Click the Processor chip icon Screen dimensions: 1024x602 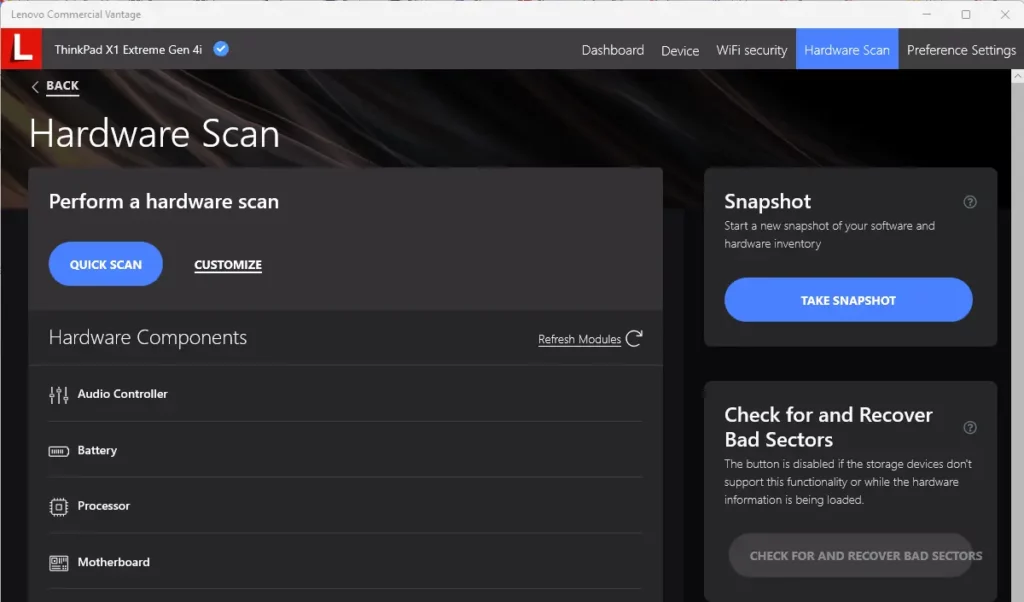59,507
